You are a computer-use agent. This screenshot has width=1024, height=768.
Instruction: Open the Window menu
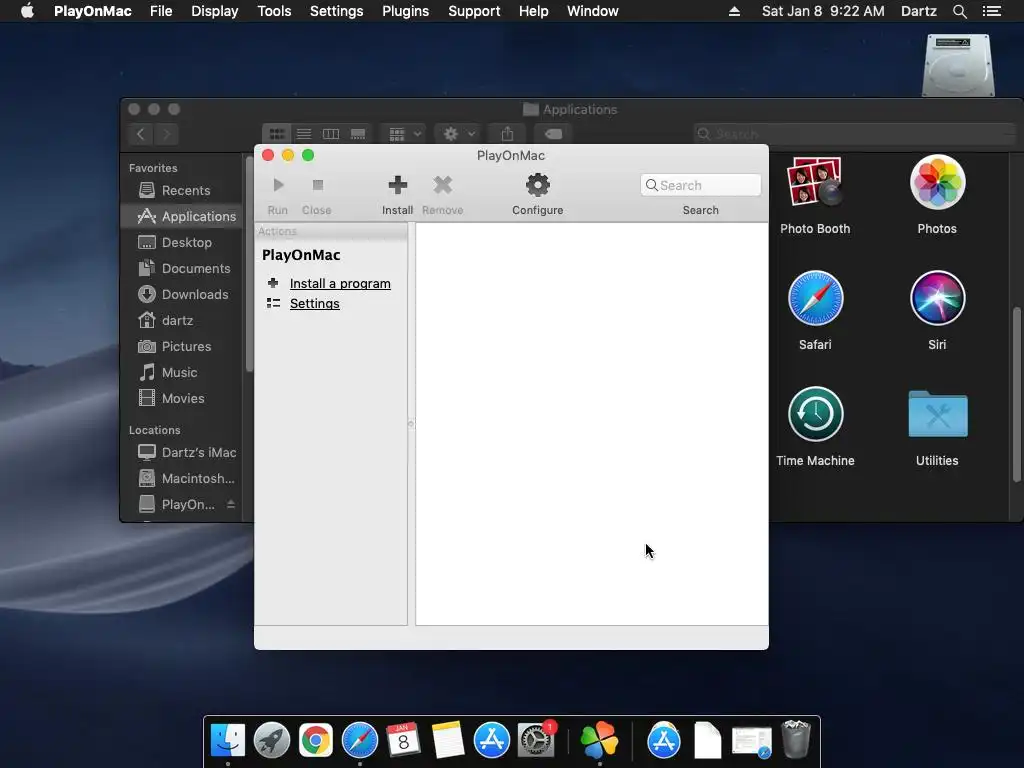coord(592,11)
